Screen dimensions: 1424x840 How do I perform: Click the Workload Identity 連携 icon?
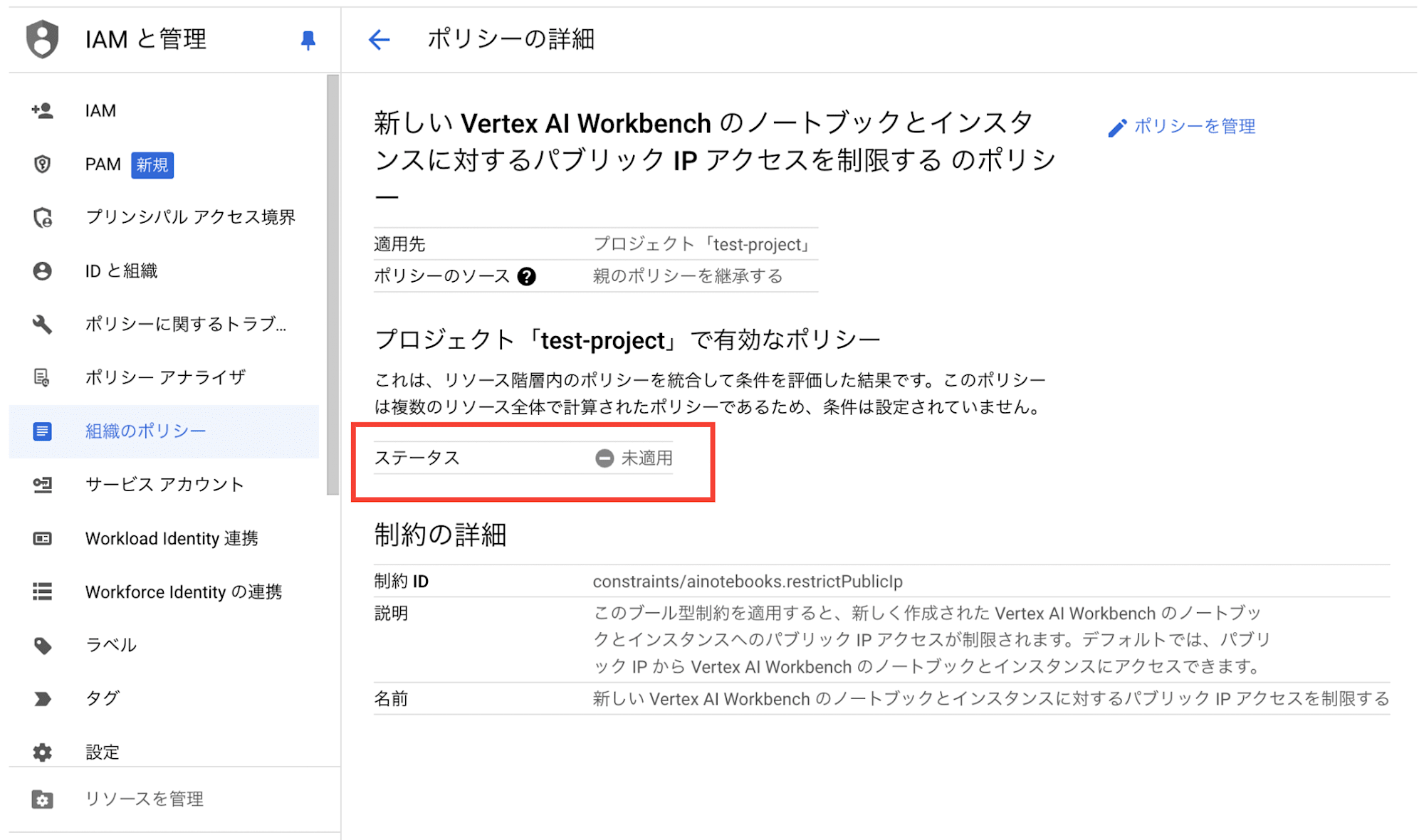(39, 536)
